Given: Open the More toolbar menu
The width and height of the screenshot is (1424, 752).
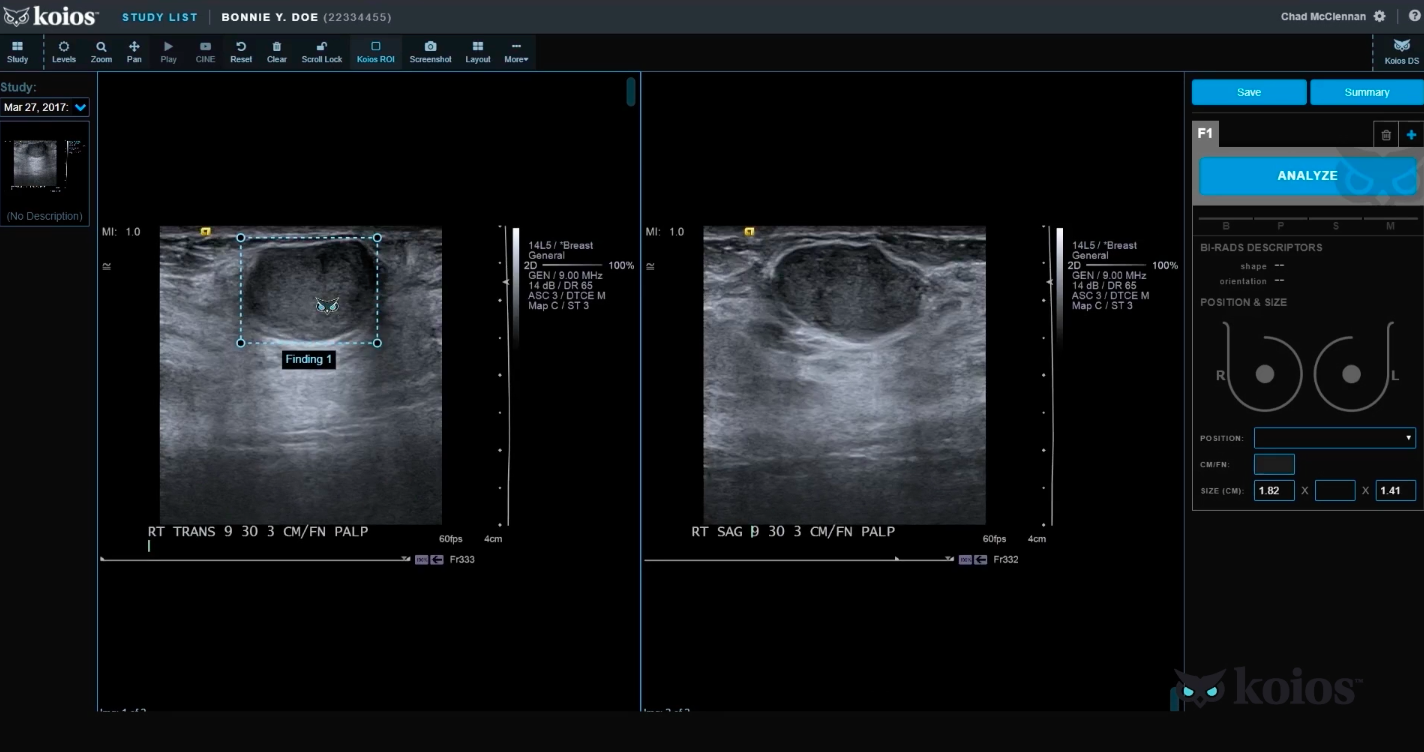Looking at the screenshot, I should (x=516, y=52).
